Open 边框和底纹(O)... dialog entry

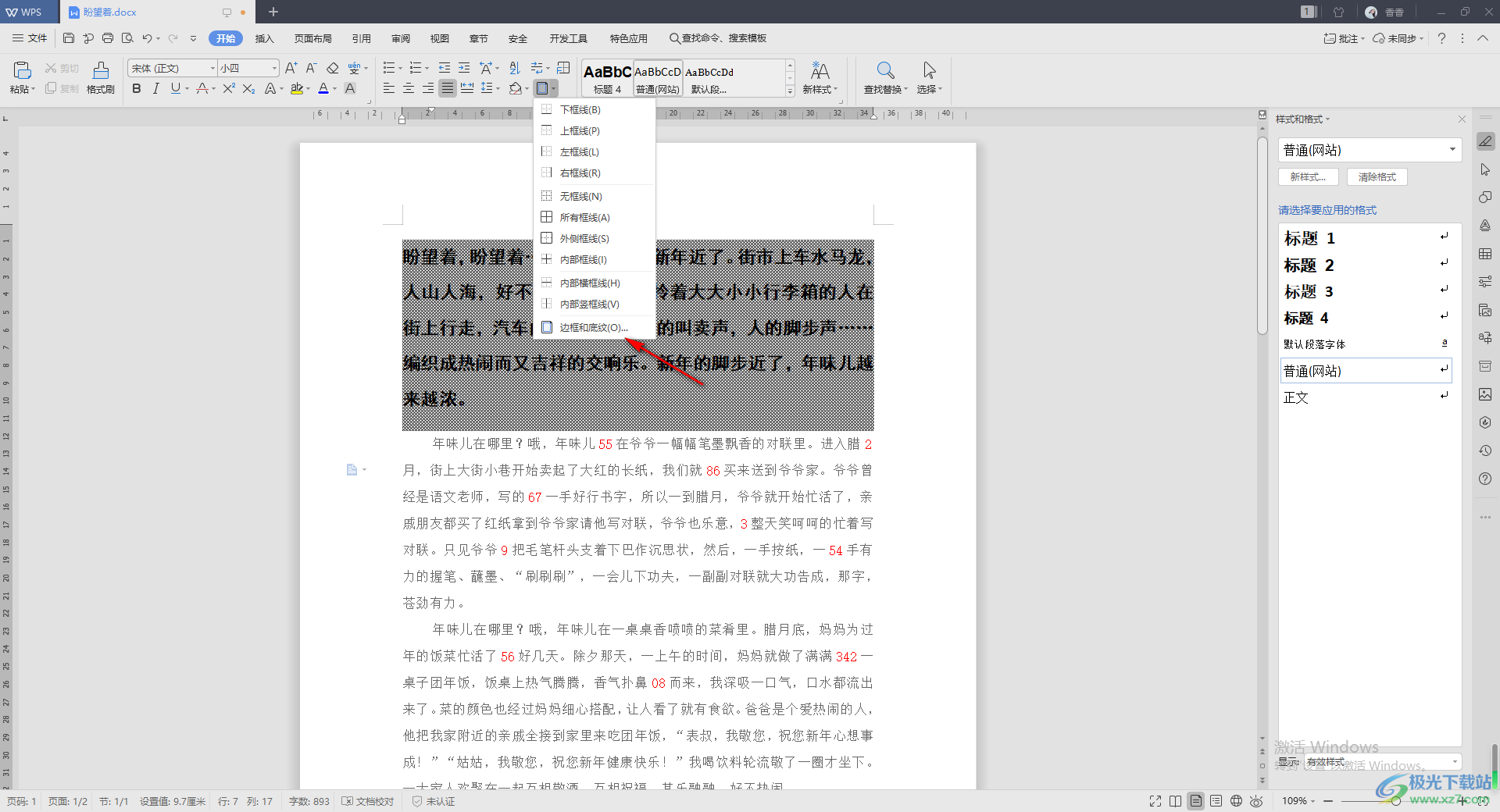pos(594,327)
